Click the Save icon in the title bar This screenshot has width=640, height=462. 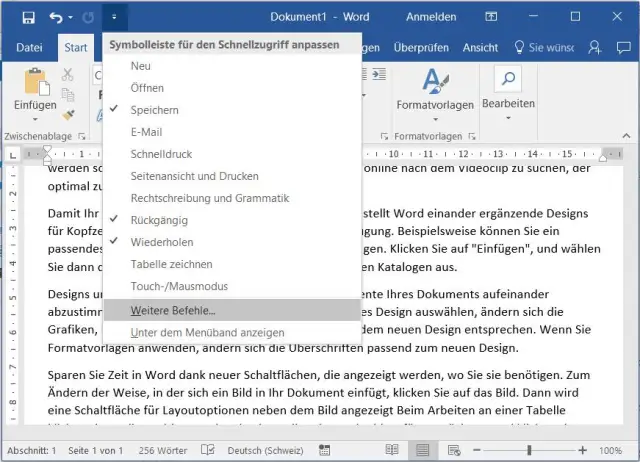27,17
